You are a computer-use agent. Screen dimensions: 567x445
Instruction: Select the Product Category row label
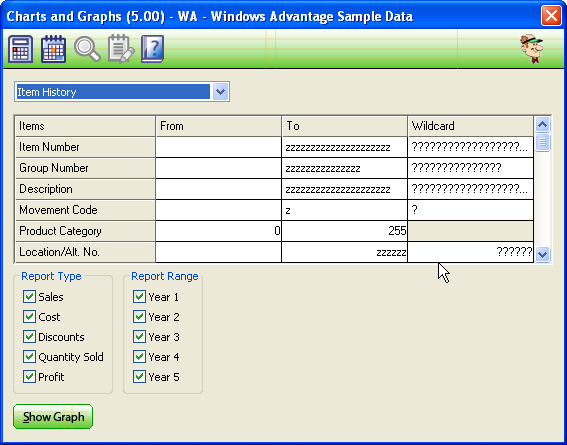[85, 231]
